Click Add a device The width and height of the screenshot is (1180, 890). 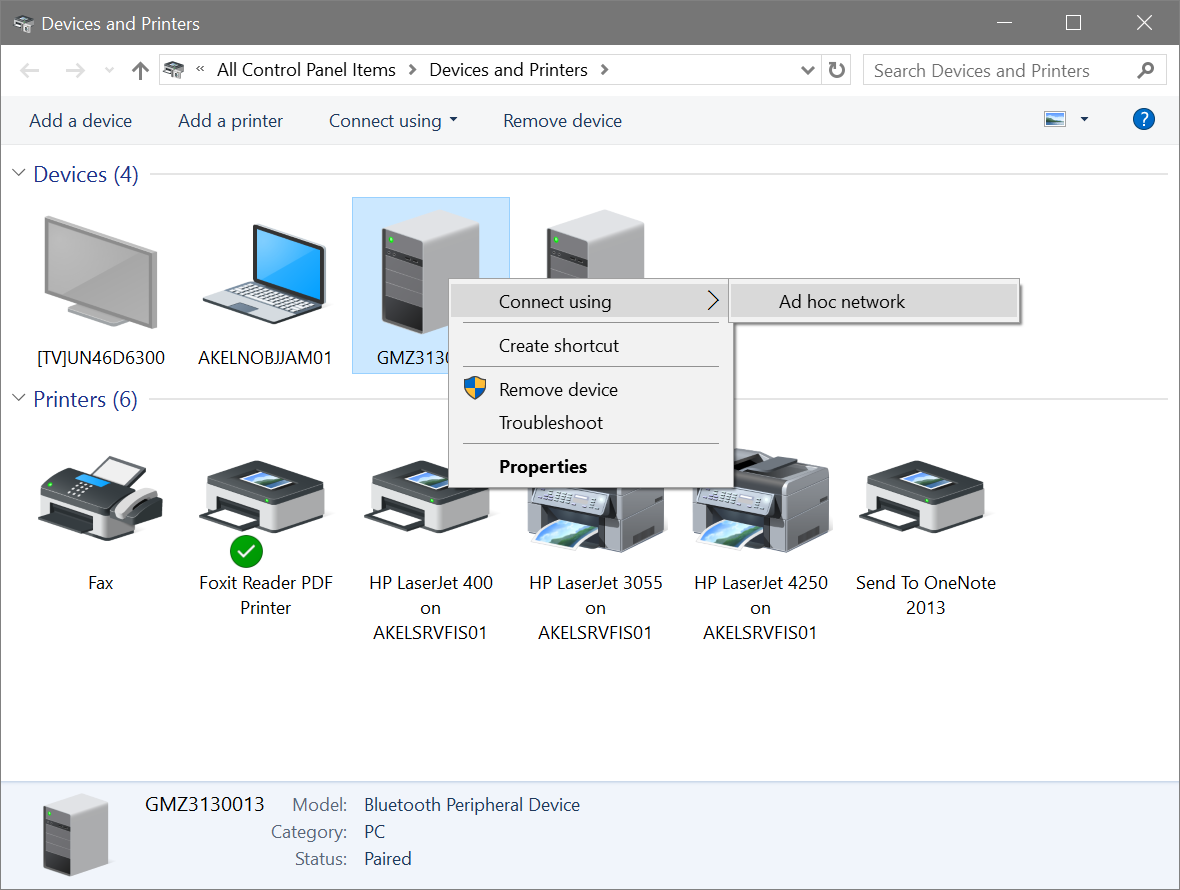80,120
